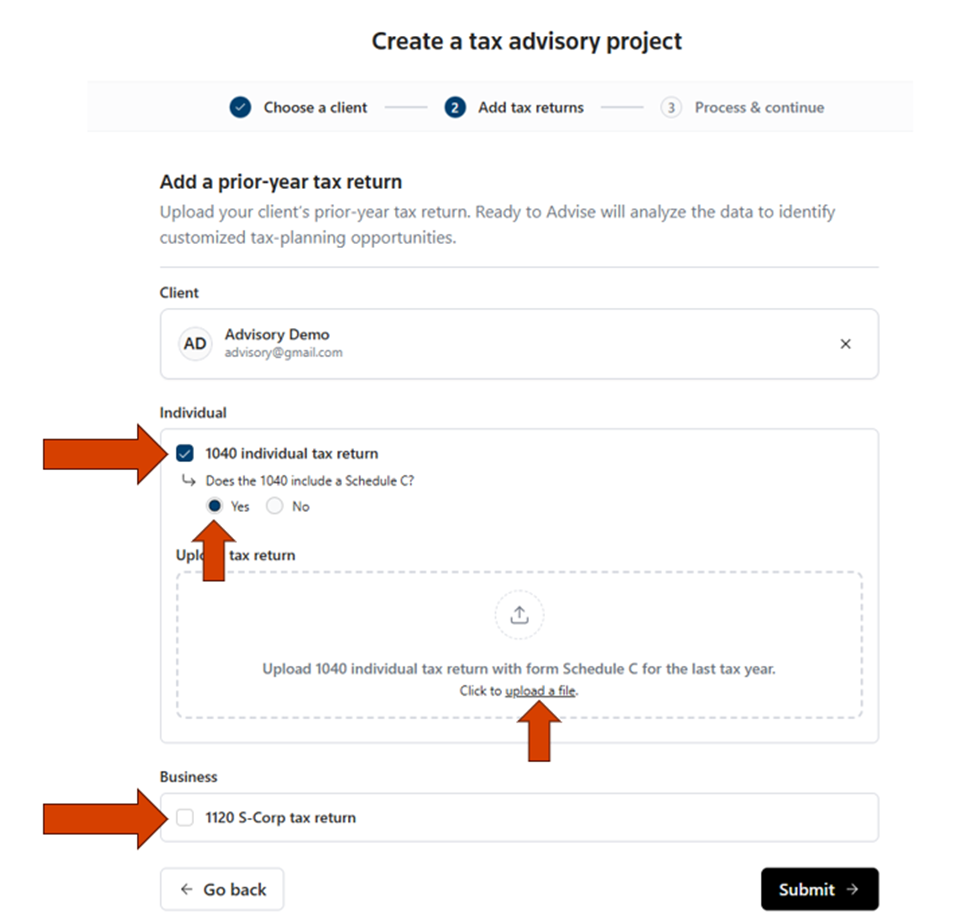Select Yes for Schedule C question
The height and width of the screenshot is (922, 975).
215,506
